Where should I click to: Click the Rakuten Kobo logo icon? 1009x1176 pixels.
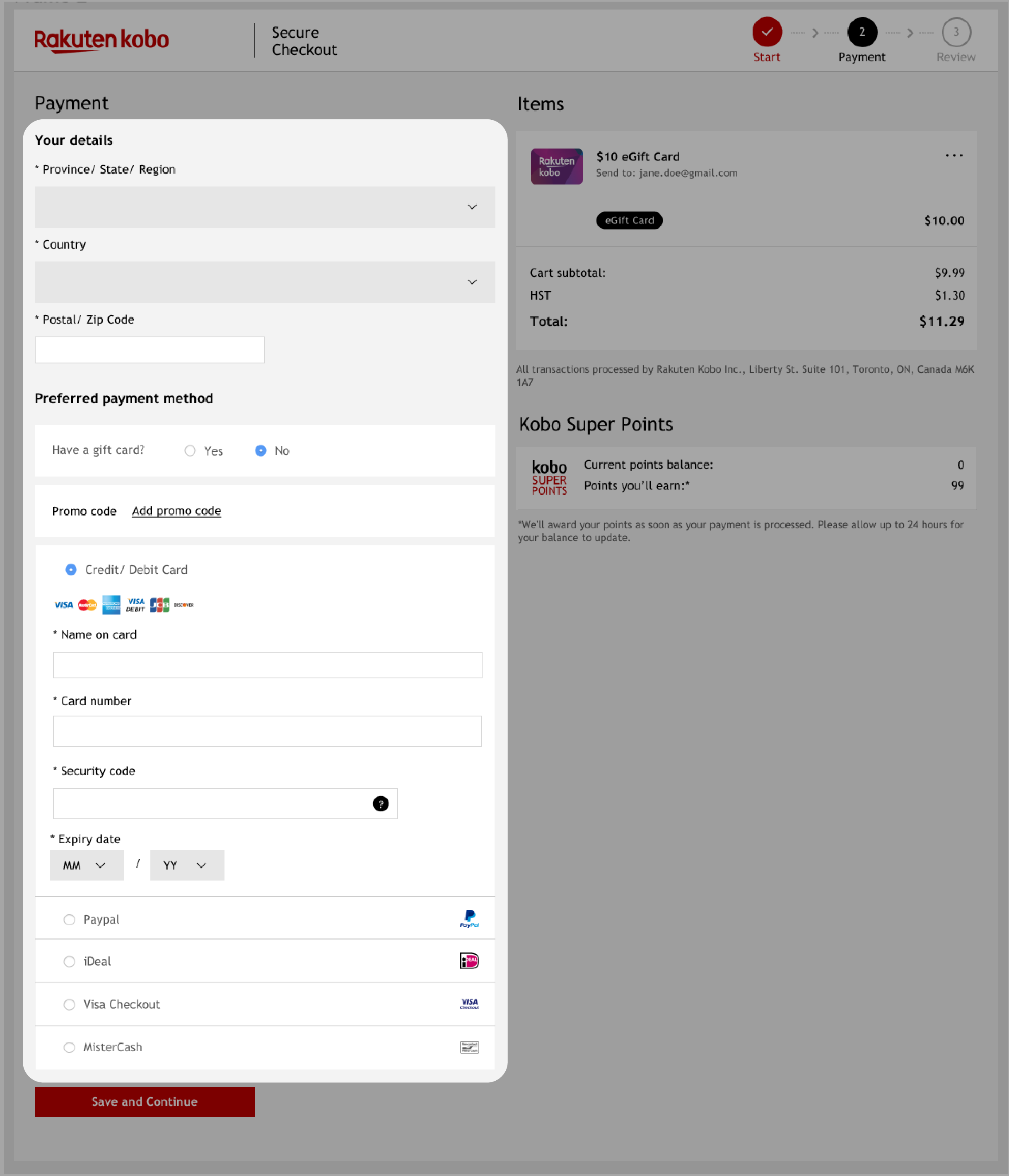(100, 41)
